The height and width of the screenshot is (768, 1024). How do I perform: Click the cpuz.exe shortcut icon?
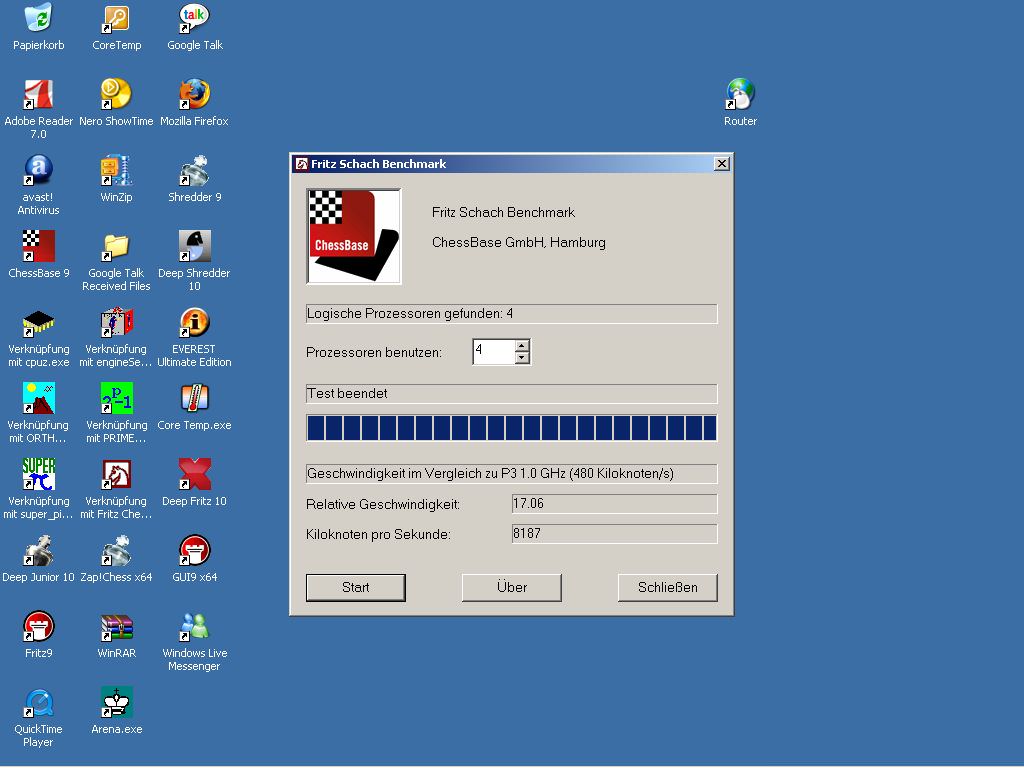click(39, 322)
